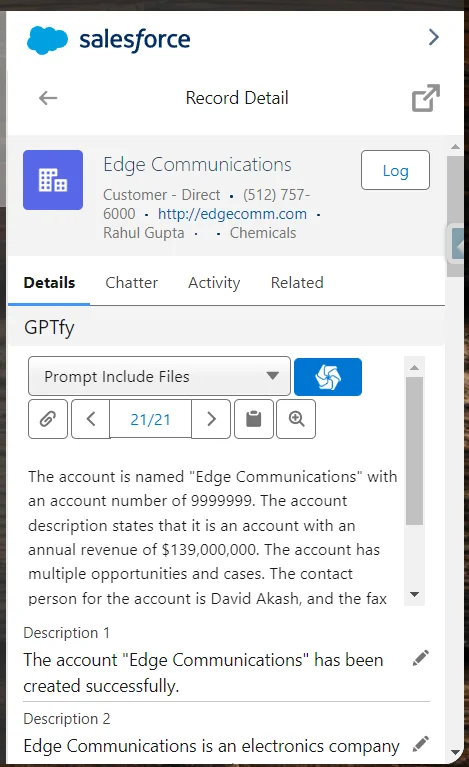Go to previous response with left chevron

tap(90, 419)
